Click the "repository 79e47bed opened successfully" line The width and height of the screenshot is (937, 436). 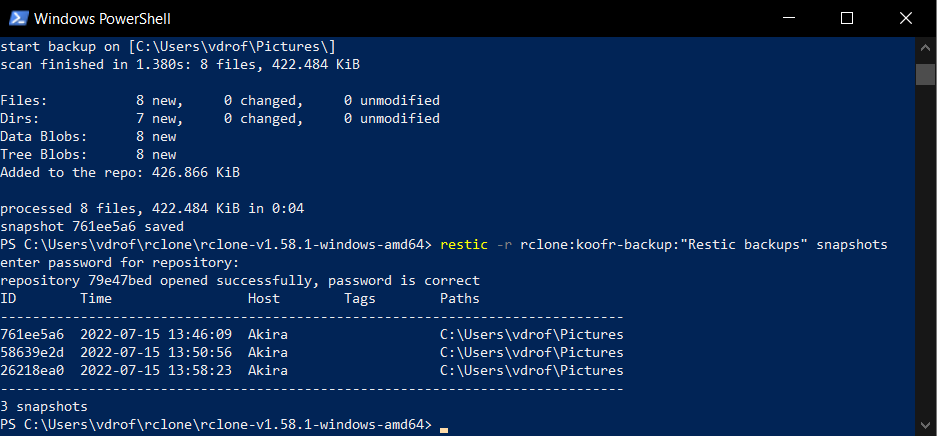click(x=240, y=280)
